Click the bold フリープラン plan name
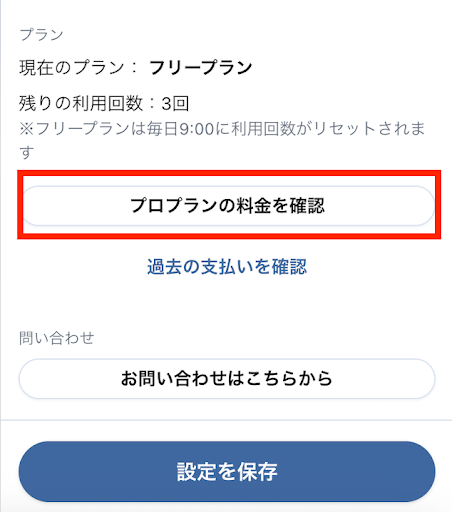 pyautogui.click(x=201, y=67)
